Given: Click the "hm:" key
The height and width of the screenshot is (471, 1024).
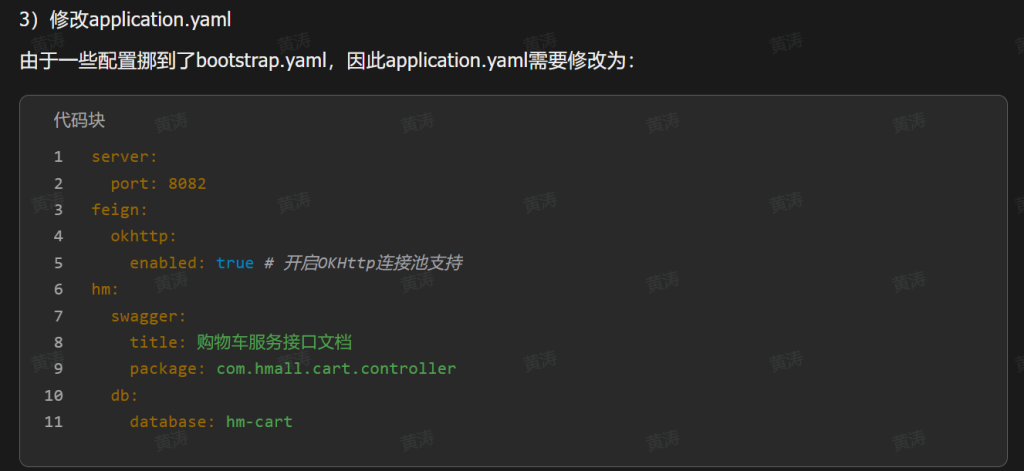Looking at the screenshot, I should pos(105,289).
